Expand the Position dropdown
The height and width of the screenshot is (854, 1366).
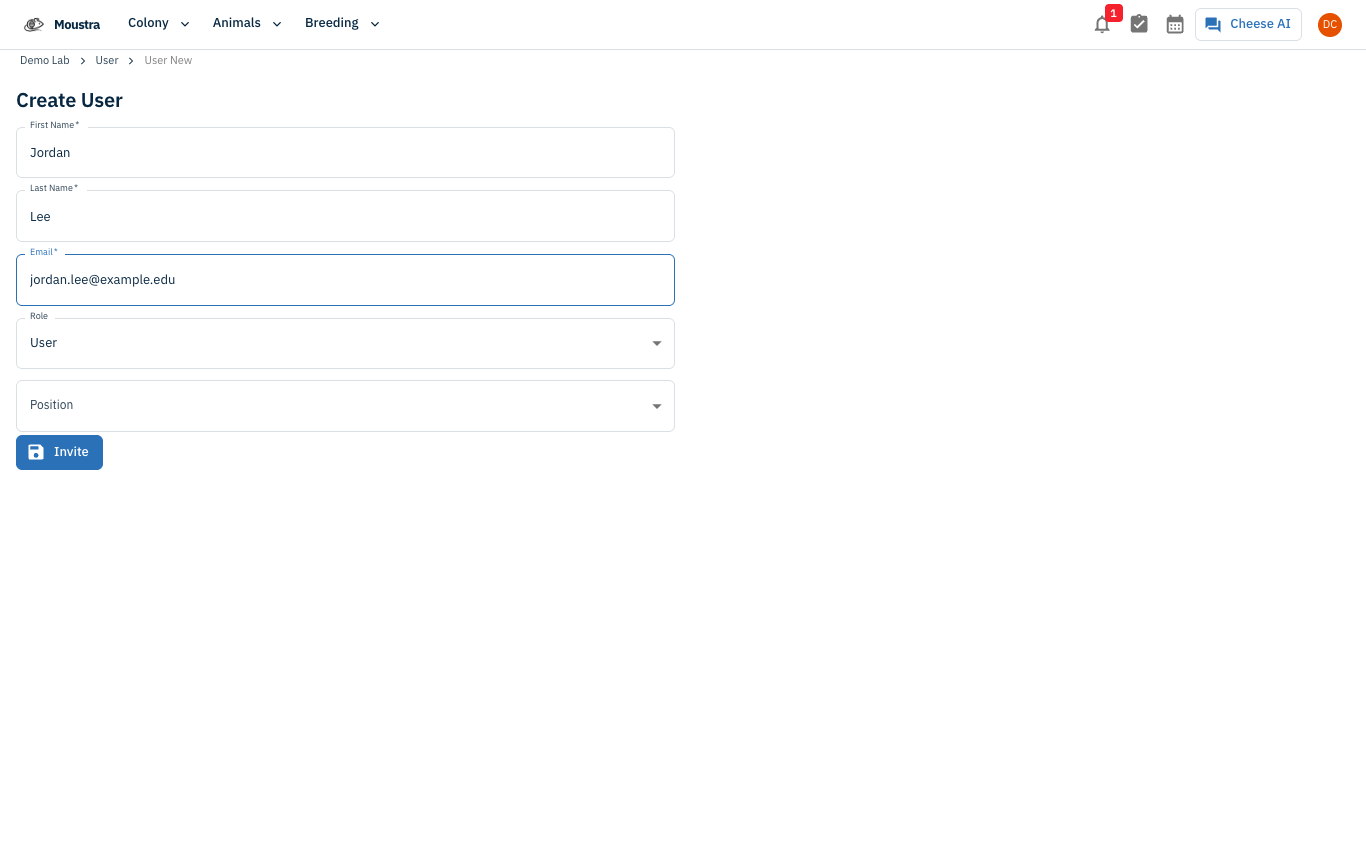[x=345, y=406]
